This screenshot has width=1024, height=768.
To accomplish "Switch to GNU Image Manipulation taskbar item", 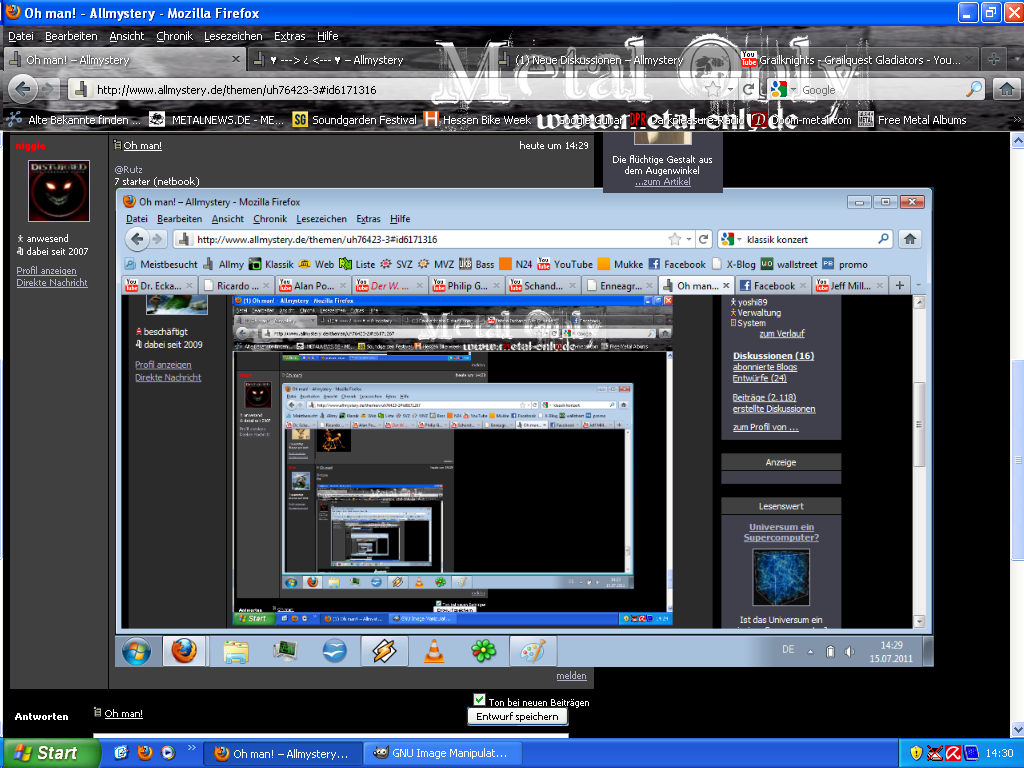I will point(442,753).
